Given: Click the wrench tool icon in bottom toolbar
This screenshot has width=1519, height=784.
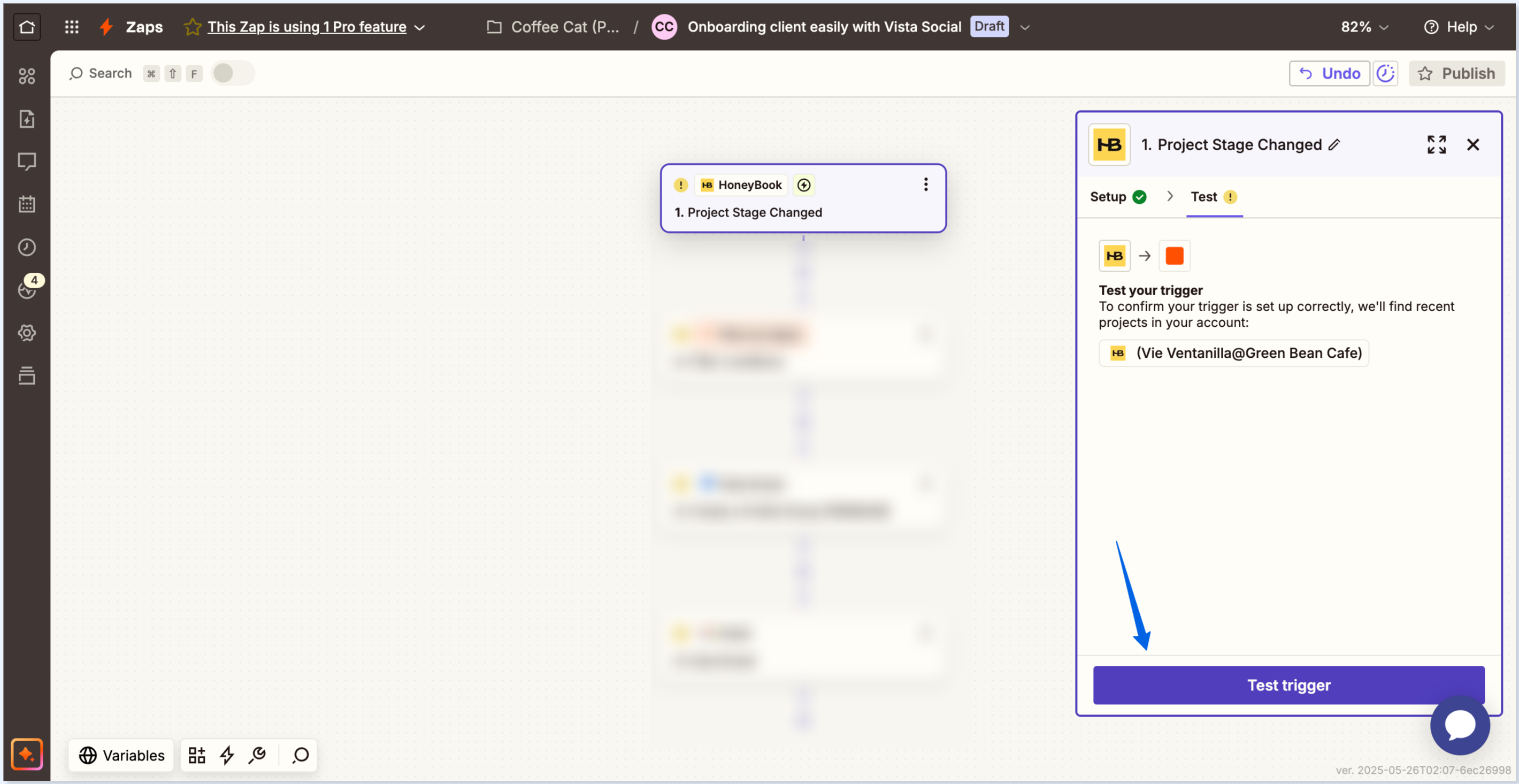Looking at the screenshot, I should tap(258, 755).
